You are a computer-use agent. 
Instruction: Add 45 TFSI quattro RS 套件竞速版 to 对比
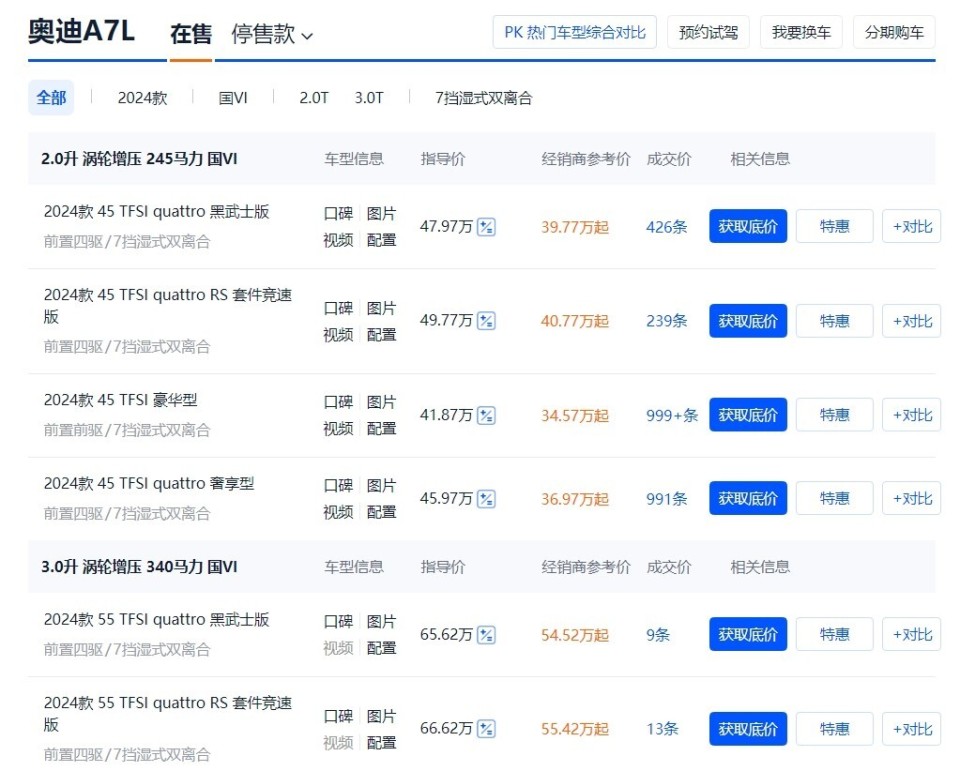tap(911, 321)
